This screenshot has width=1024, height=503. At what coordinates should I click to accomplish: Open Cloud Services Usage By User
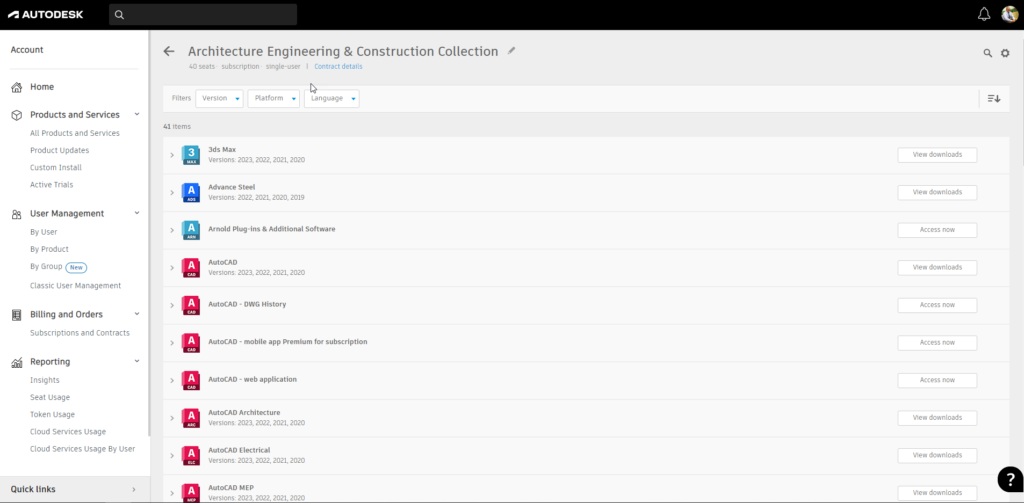pyautogui.click(x=82, y=449)
